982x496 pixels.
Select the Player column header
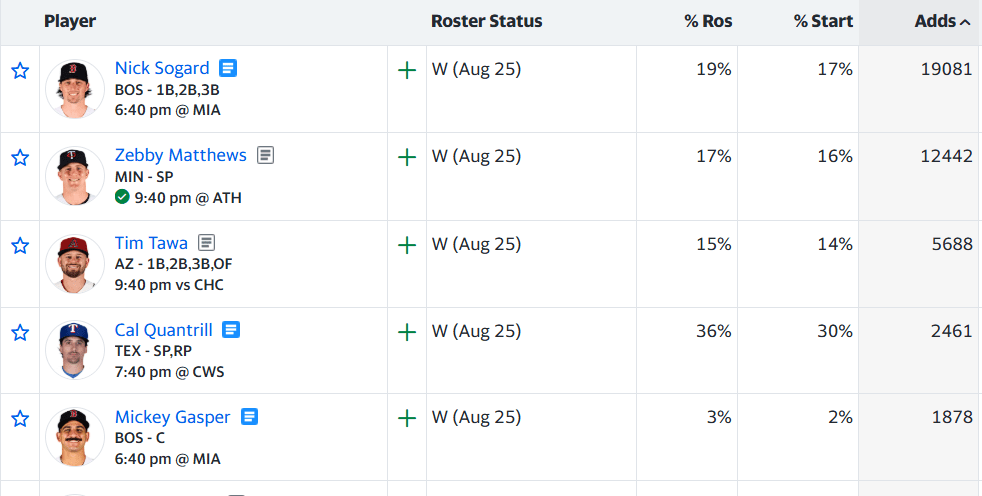click(70, 21)
